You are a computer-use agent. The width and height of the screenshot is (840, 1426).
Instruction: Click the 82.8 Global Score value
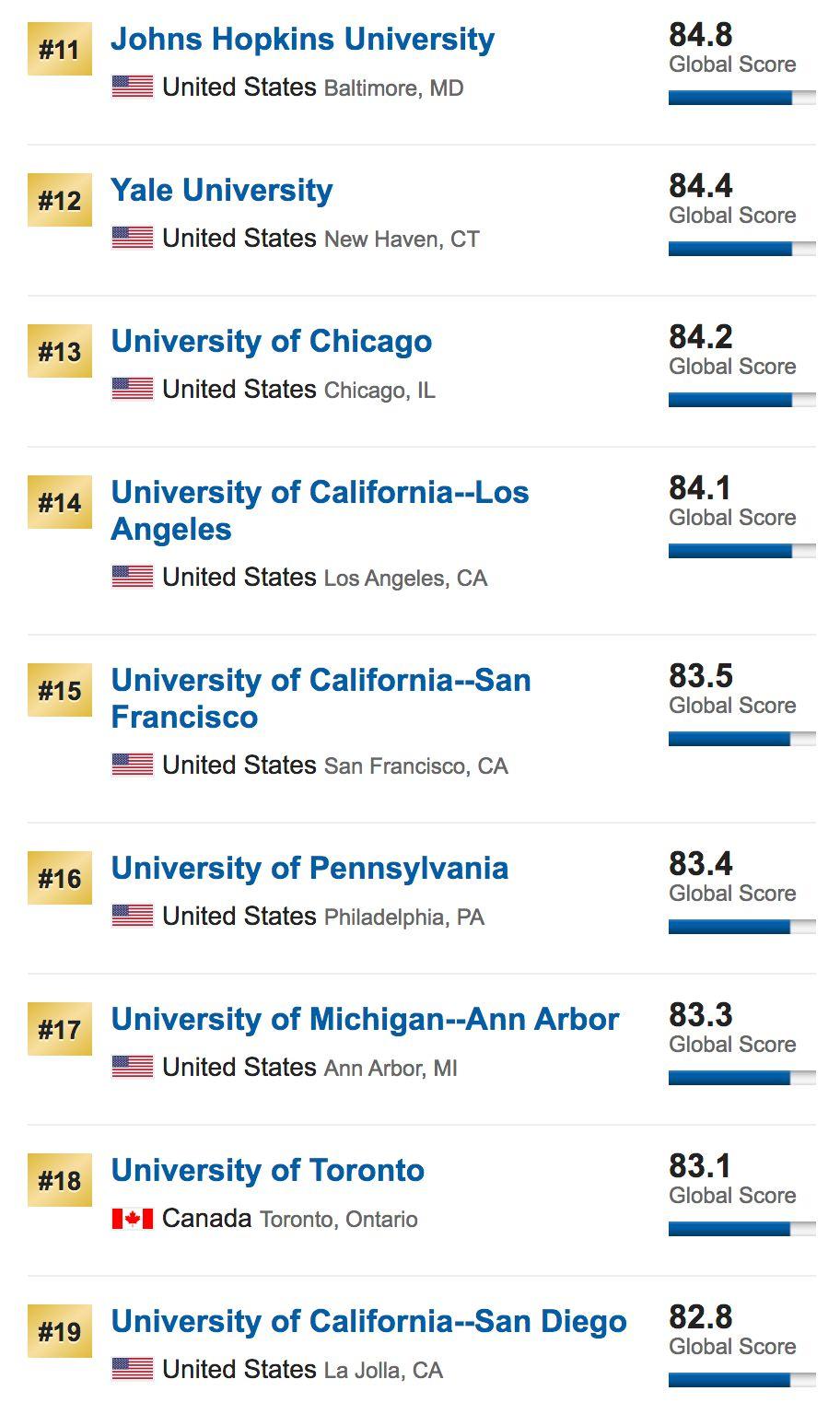[x=701, y=1317]
